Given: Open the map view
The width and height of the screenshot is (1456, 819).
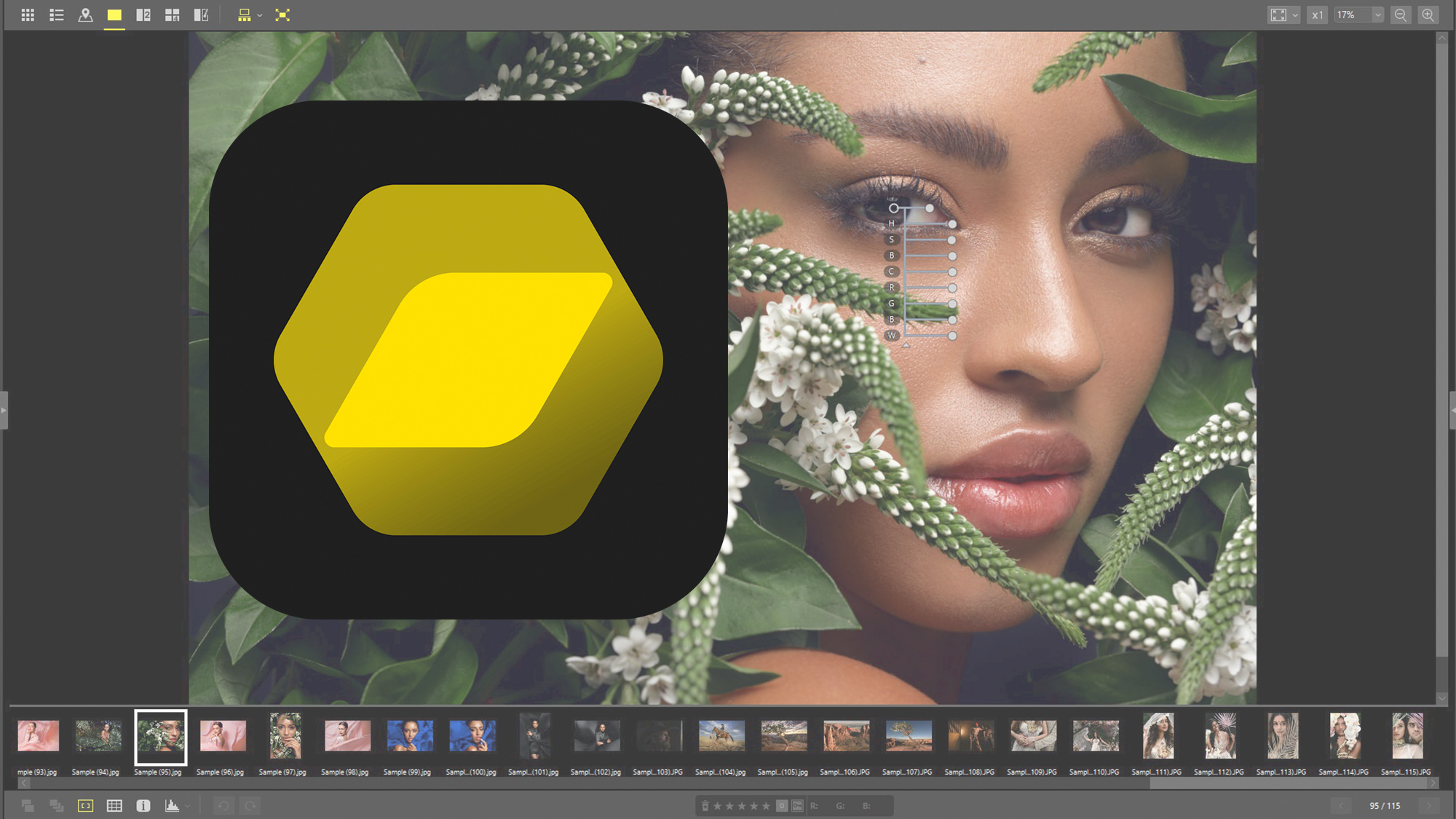Looking at the screenshot, I should pyautogui.click(x=85, y=15).
